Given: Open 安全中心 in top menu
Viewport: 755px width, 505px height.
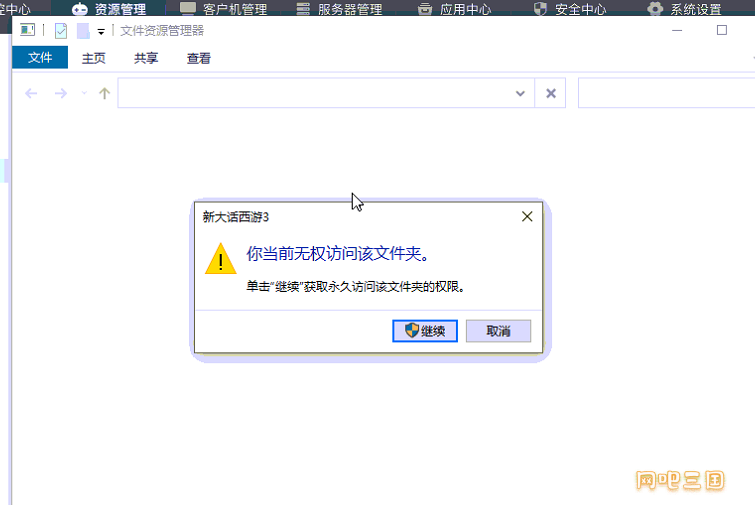Looking at the screenshot, I should click(570, 9).
